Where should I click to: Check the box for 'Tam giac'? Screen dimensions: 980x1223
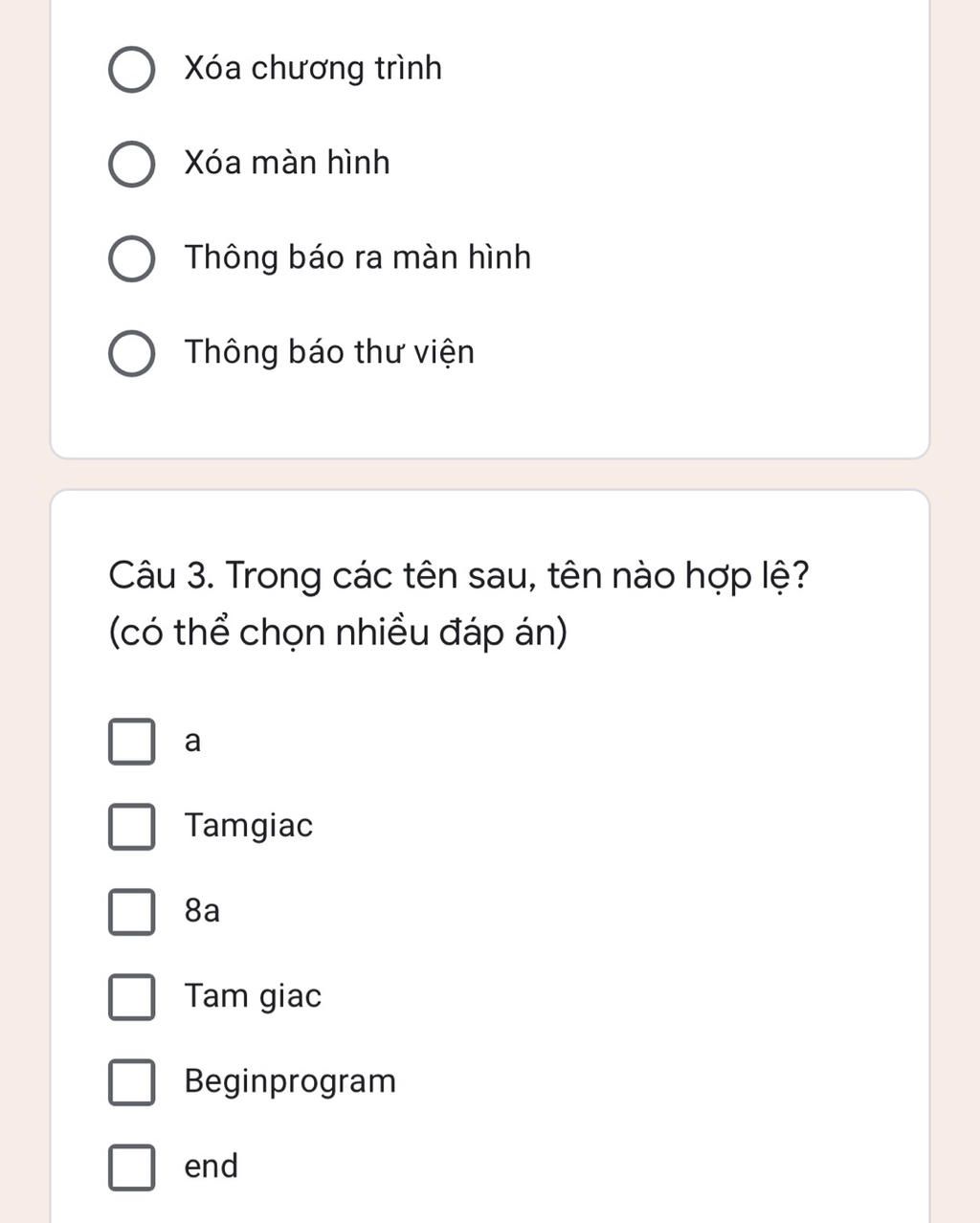[132, 997]
